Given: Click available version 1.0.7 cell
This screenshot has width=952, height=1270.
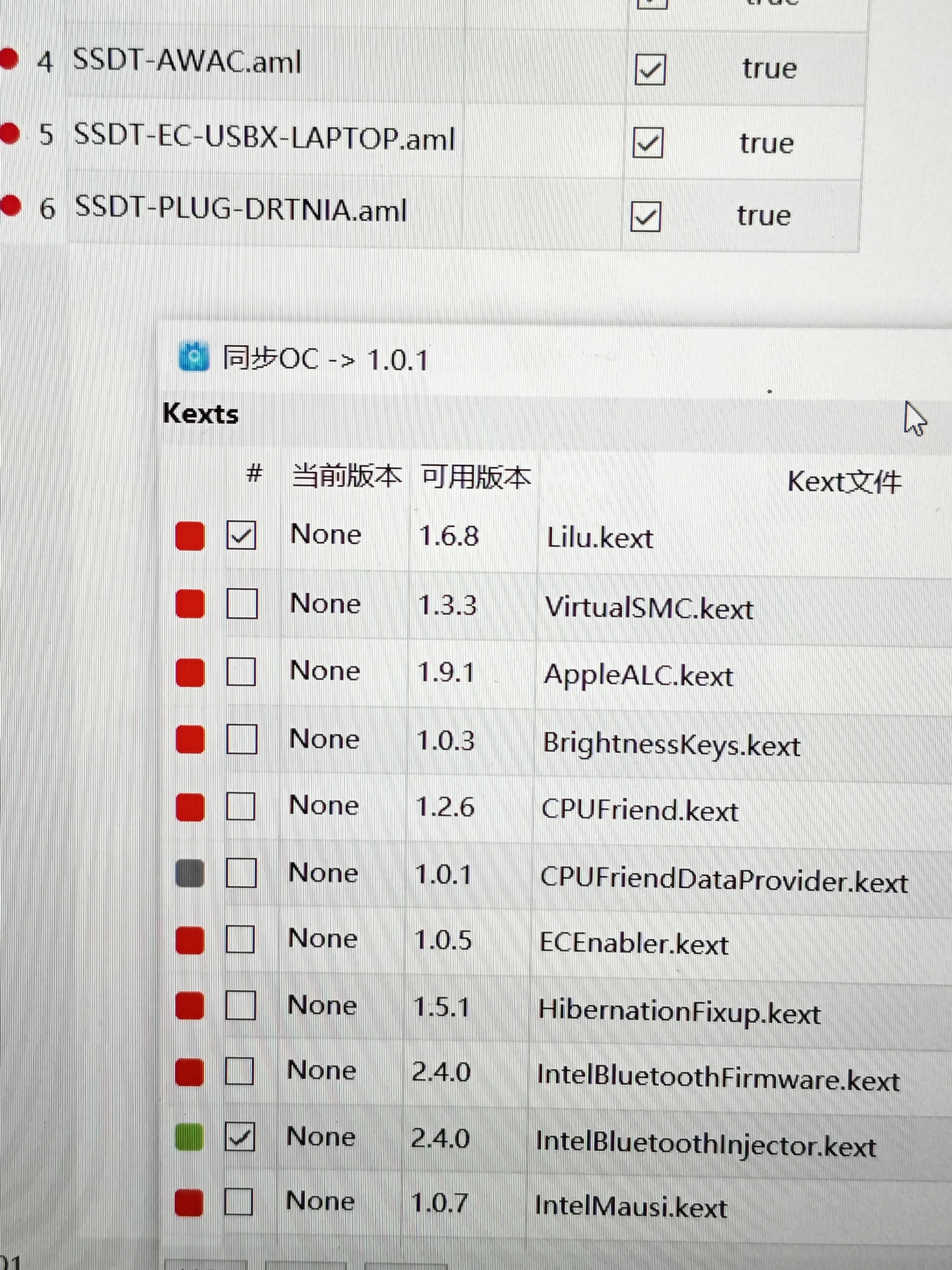Looking at the screenshot, I should [x=439, y=1202].
